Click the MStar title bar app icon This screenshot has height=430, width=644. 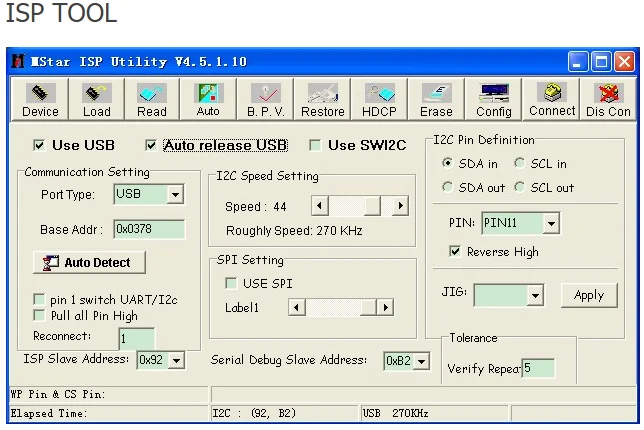18,61
